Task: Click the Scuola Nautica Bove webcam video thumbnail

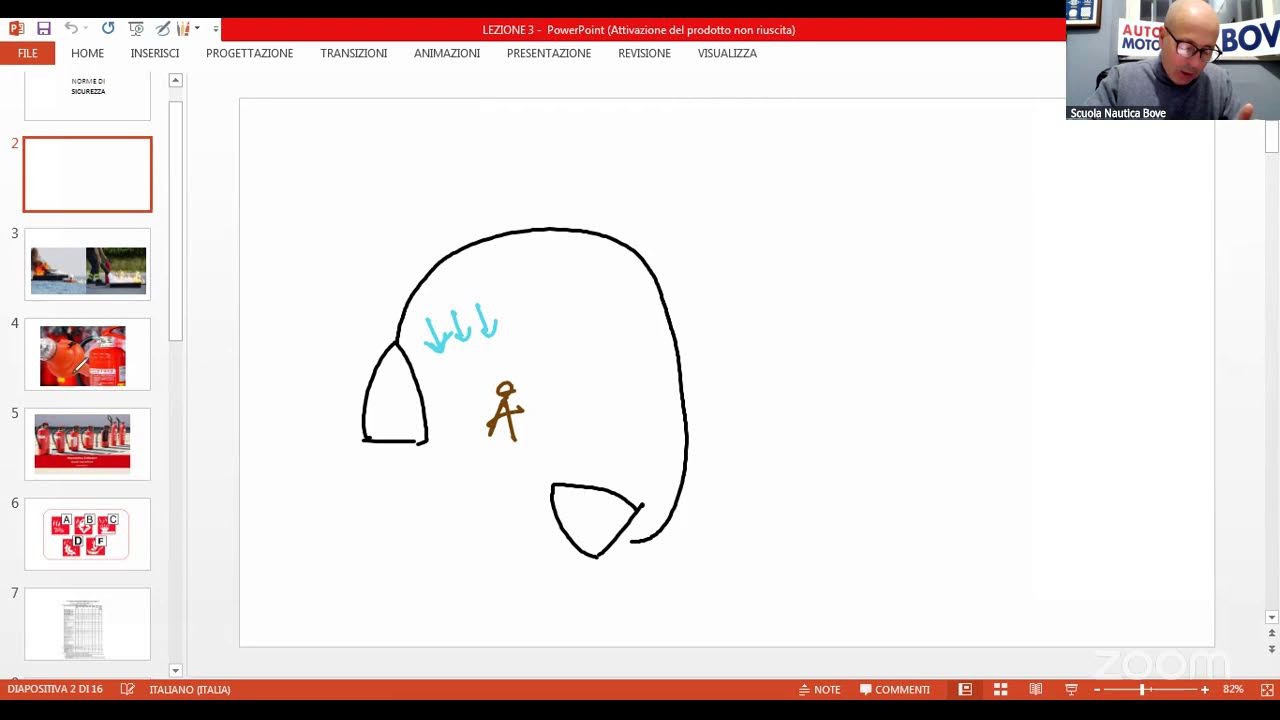Action: (x=1173, y=60)
